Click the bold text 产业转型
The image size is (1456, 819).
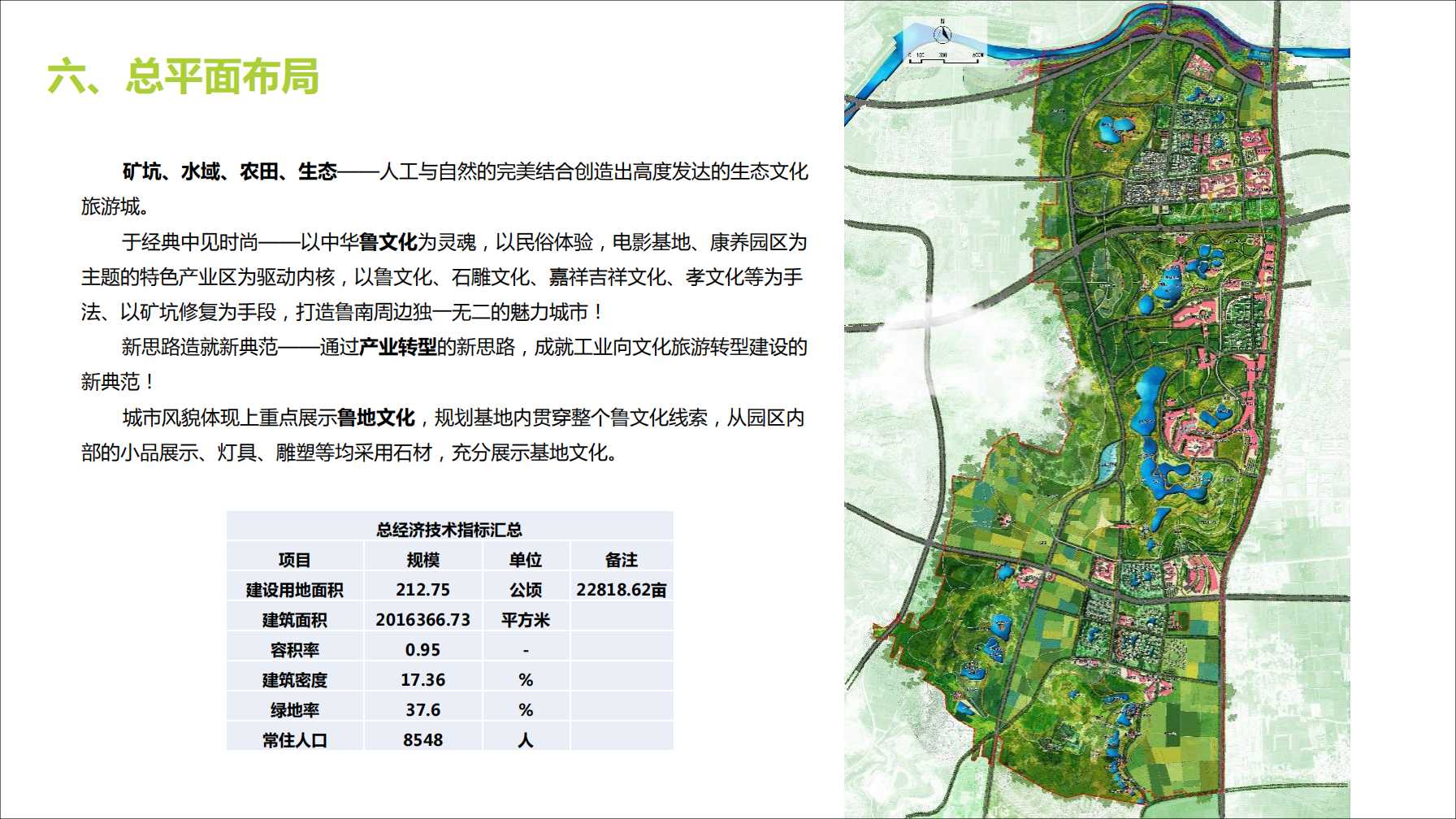coord(397,348)
